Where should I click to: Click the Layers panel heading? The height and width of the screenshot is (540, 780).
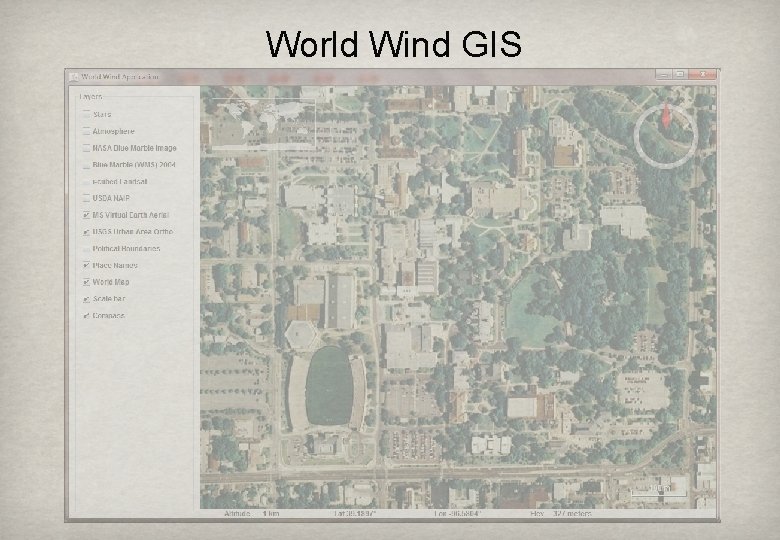91,96
